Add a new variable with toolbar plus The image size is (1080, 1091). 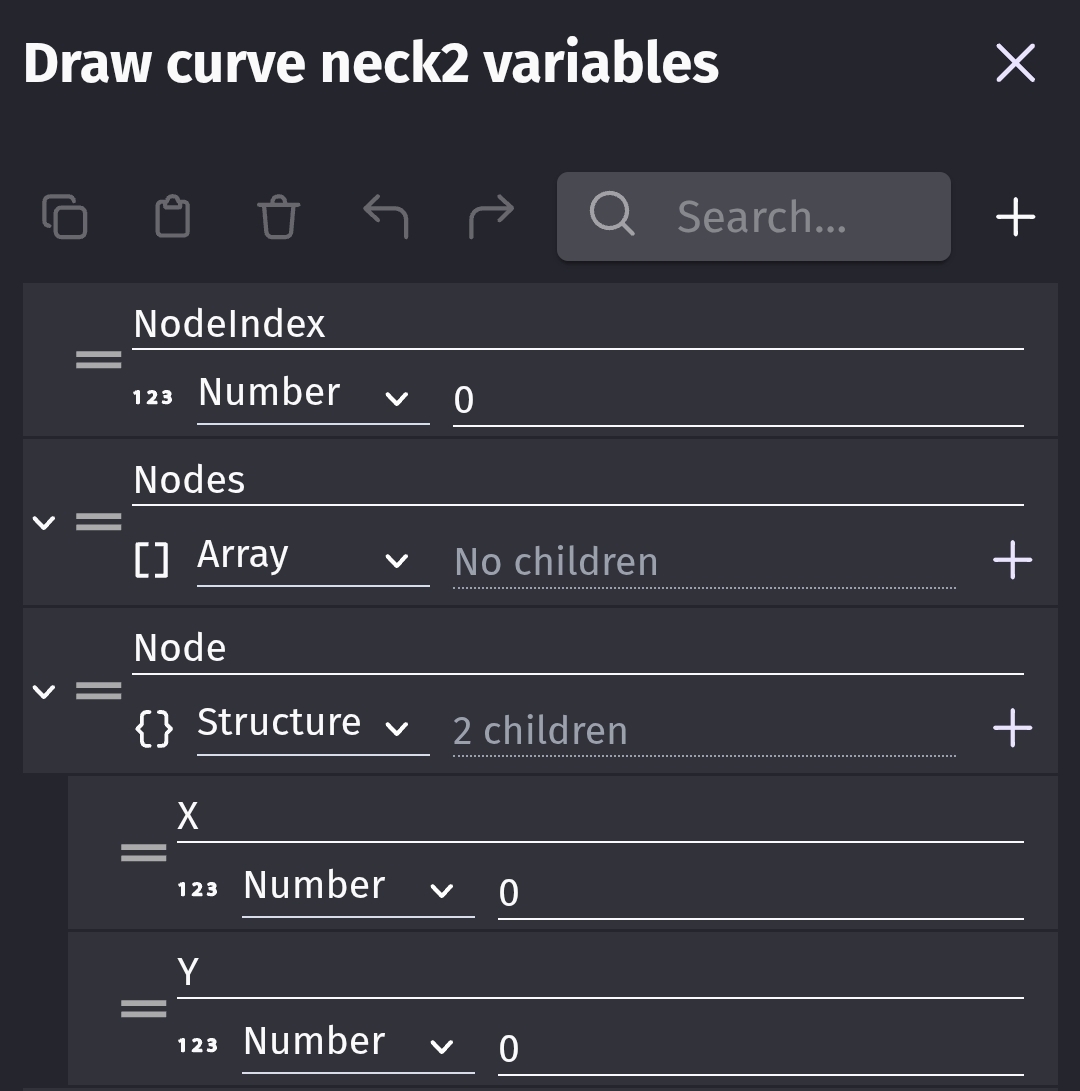click(1015, 217)
